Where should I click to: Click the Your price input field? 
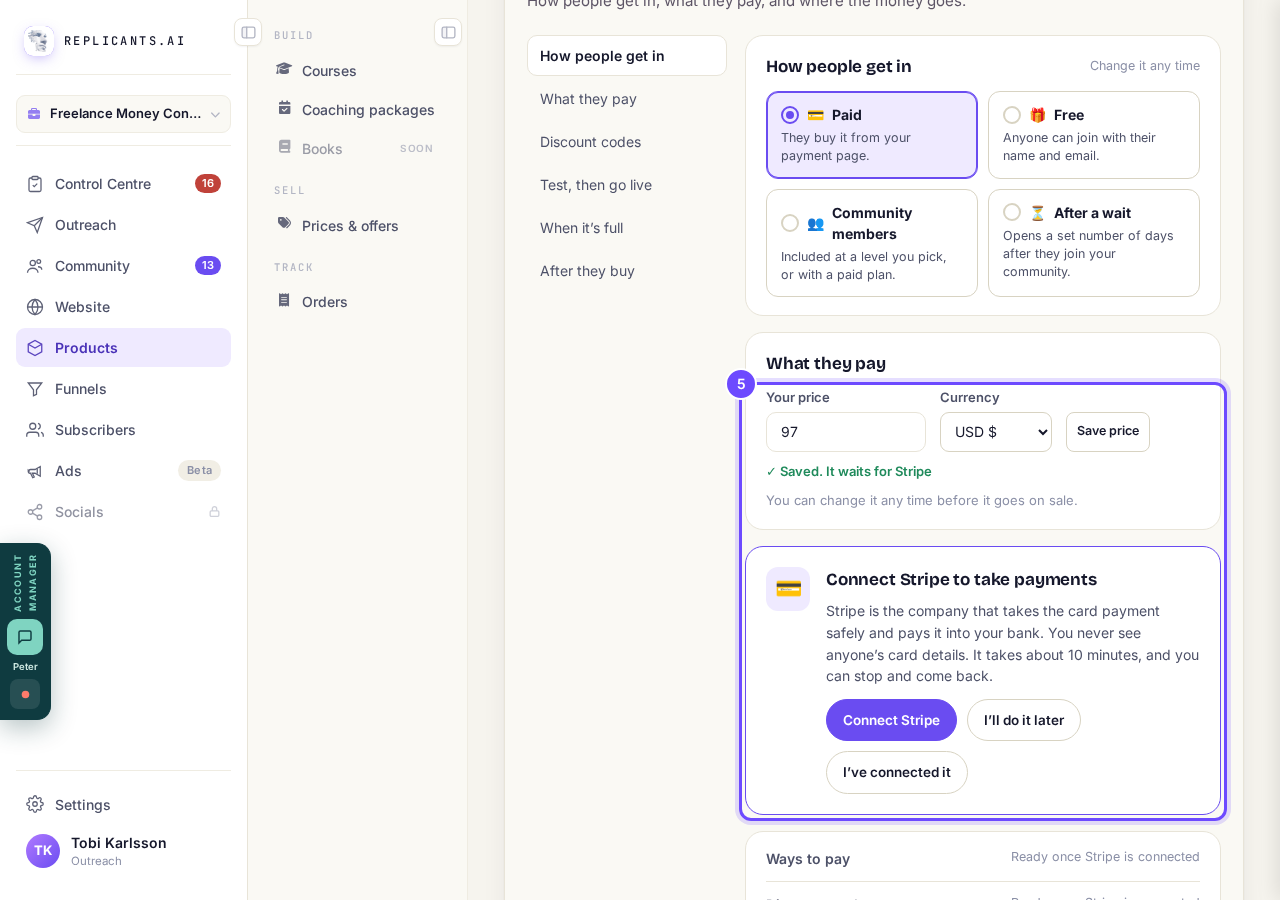846,432
